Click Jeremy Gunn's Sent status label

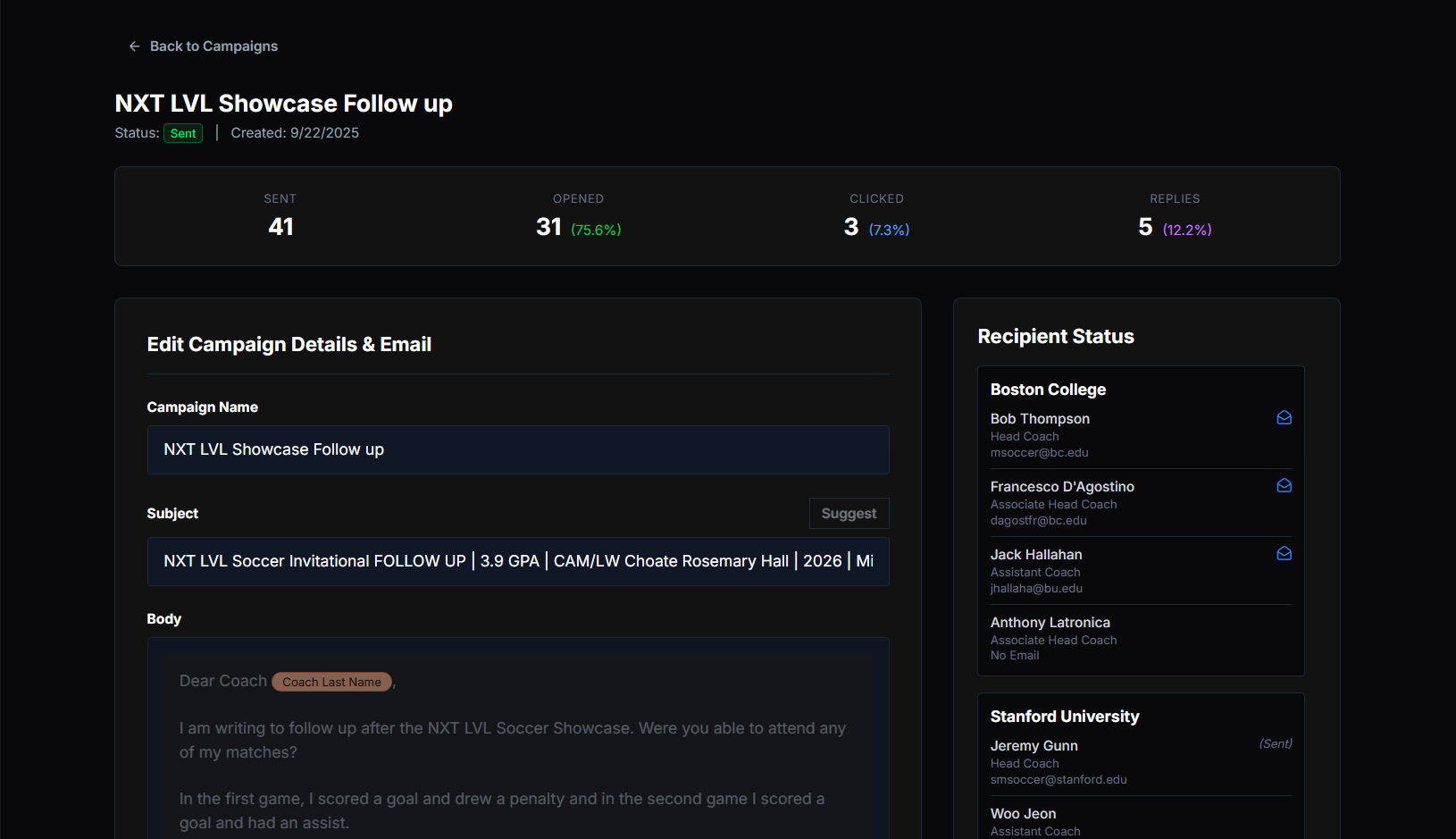coord(1275,744)
